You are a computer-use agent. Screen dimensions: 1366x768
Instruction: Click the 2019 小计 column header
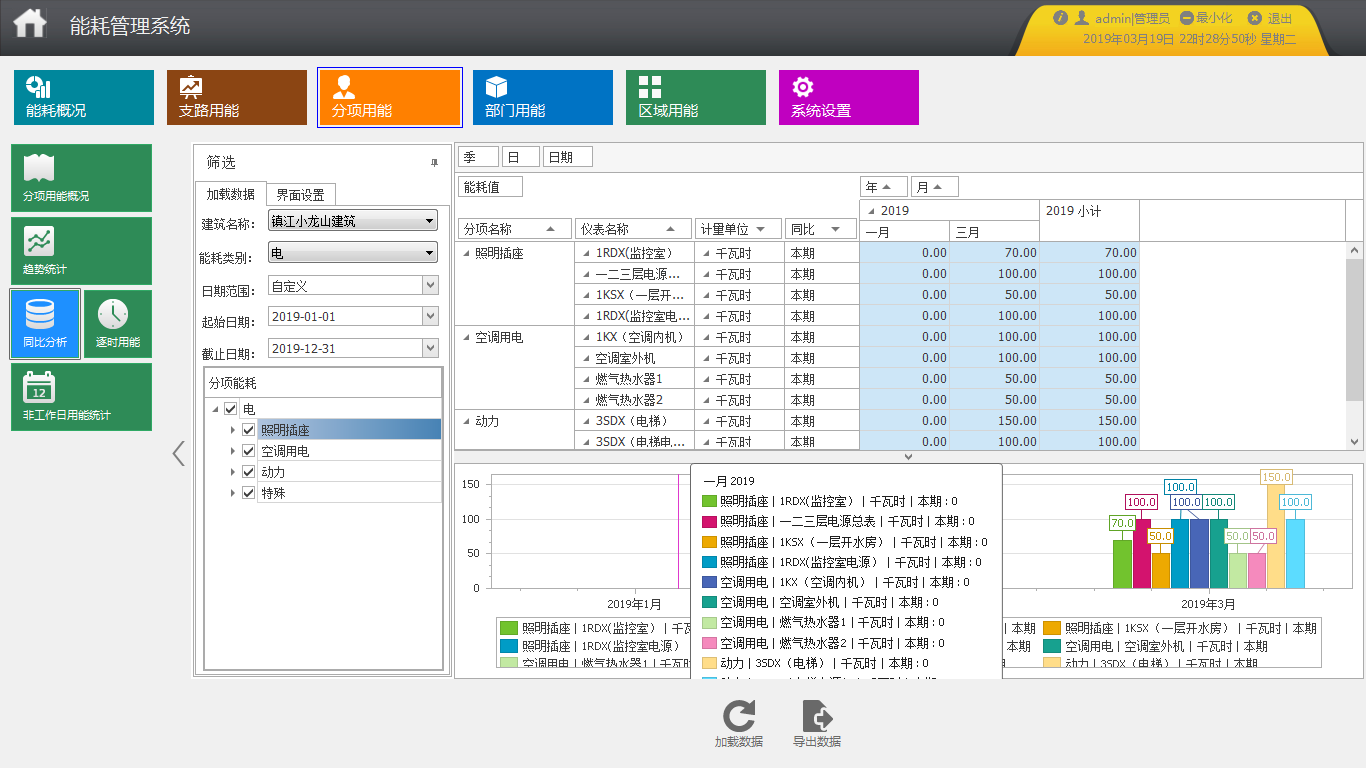point(1089,221)
